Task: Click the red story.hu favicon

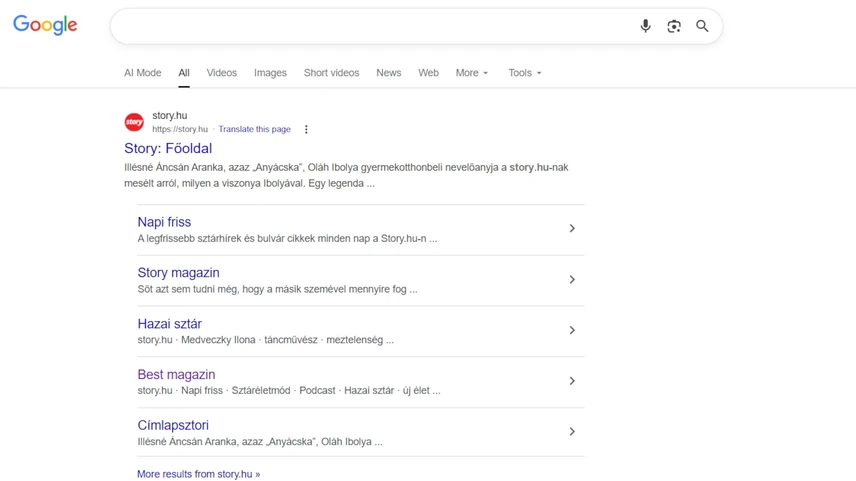Action: (x=134, y=122)
